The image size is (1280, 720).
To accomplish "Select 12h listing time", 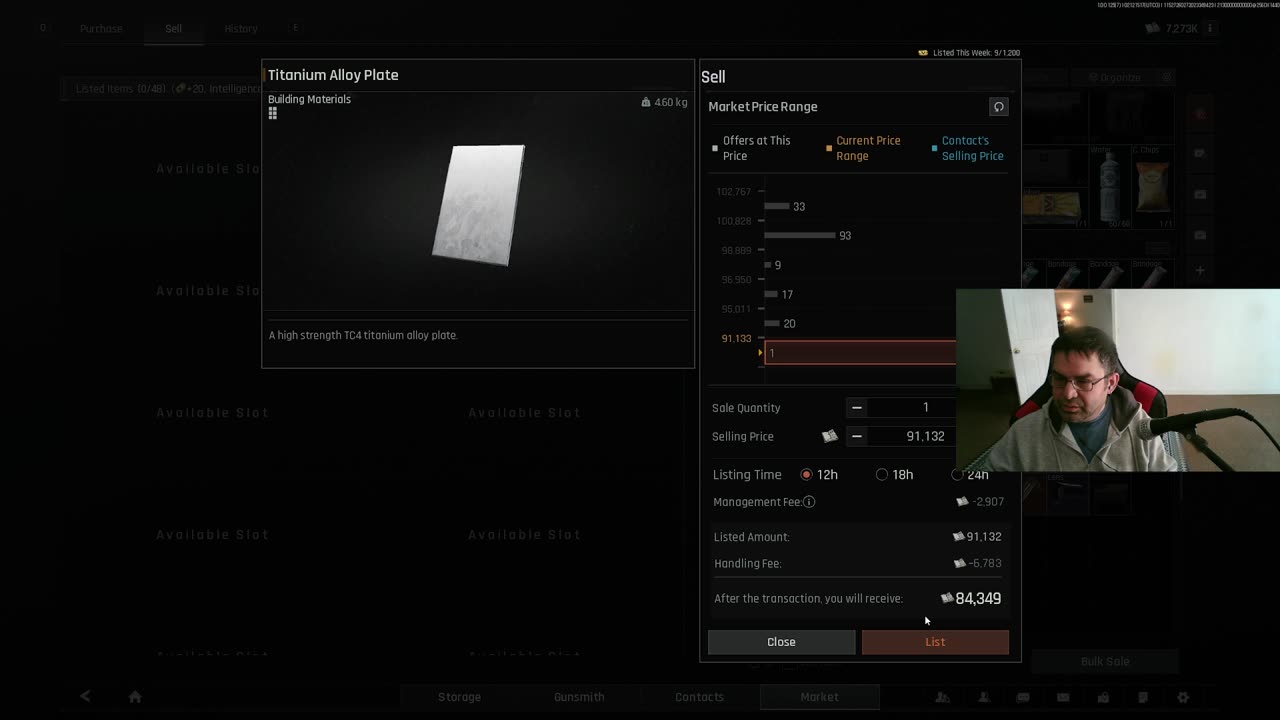I will point(806,475).
